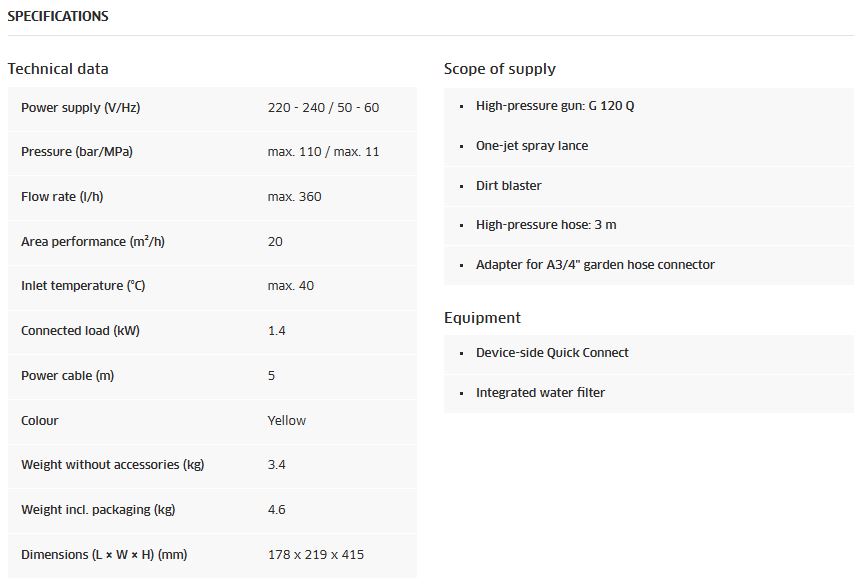865x587 pixels.
Task: Select the Flow rate (l/h) label
Action: click(62, 197)
